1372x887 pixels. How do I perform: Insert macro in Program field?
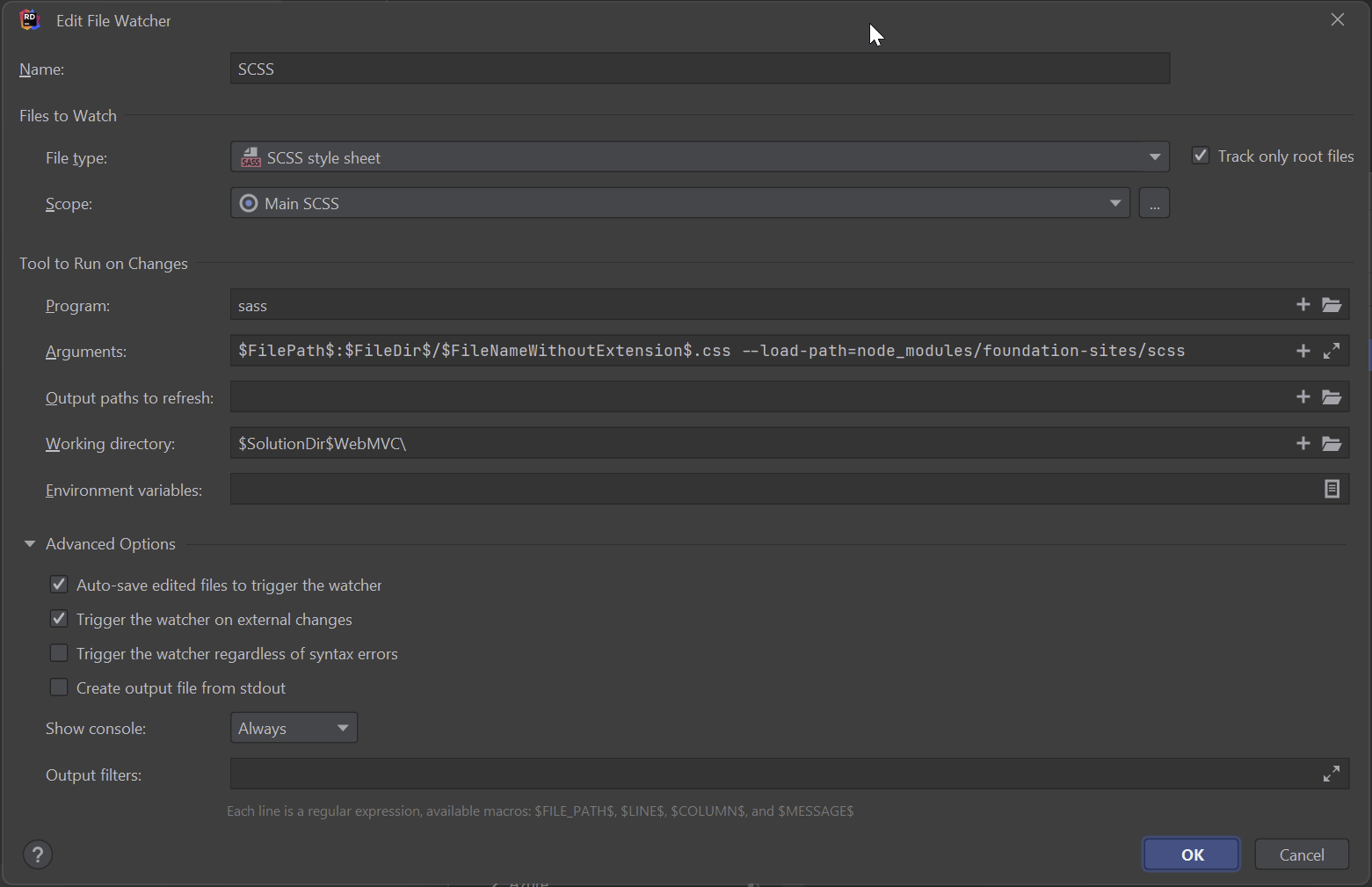[x=1303, y=304]
